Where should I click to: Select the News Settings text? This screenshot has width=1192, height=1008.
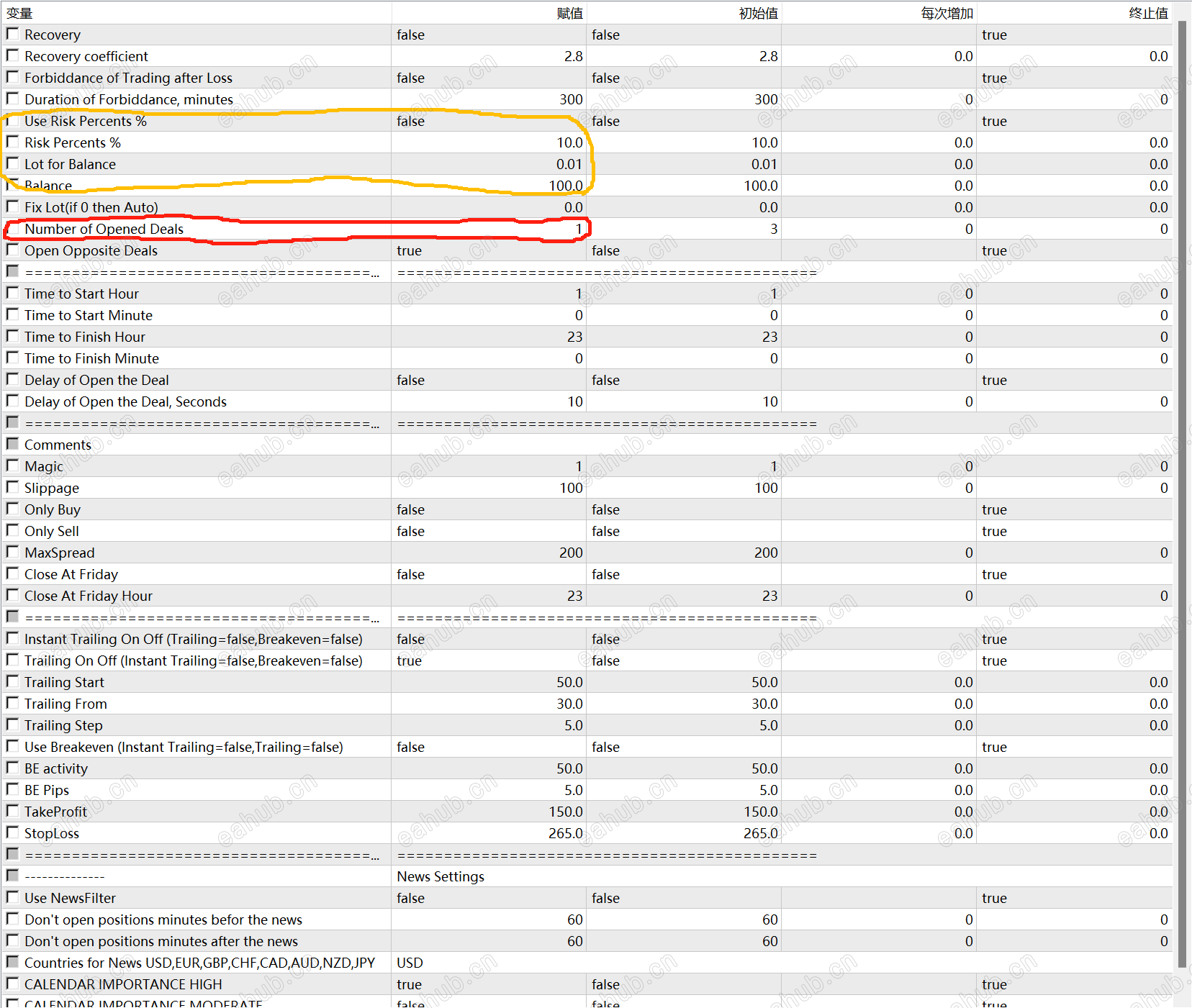pyautogui.click(x=441, y=876)
